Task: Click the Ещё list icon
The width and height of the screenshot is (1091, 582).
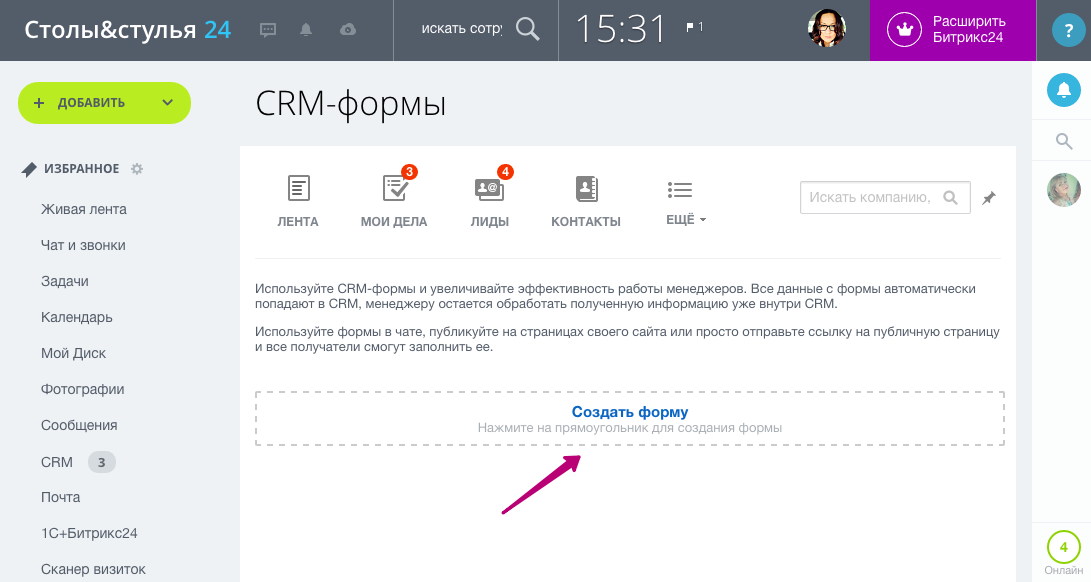Action: point(680,189)
